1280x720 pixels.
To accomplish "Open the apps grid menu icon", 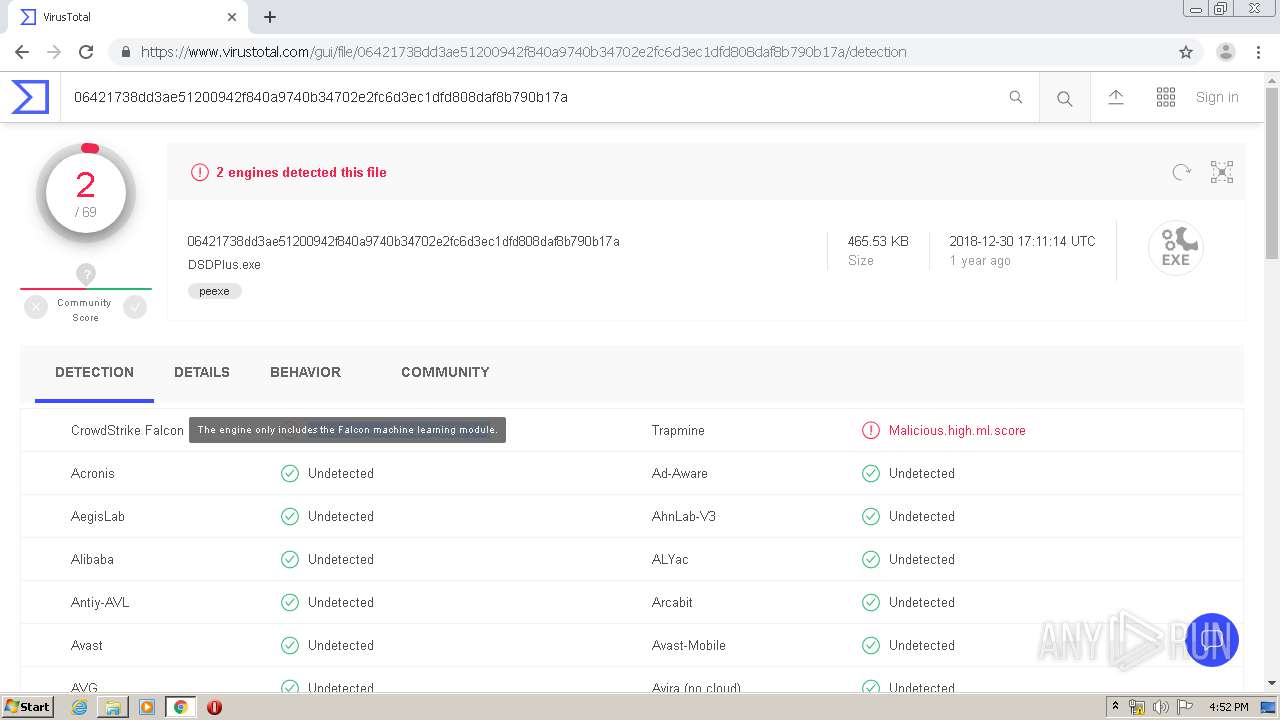I will 1166,97.
